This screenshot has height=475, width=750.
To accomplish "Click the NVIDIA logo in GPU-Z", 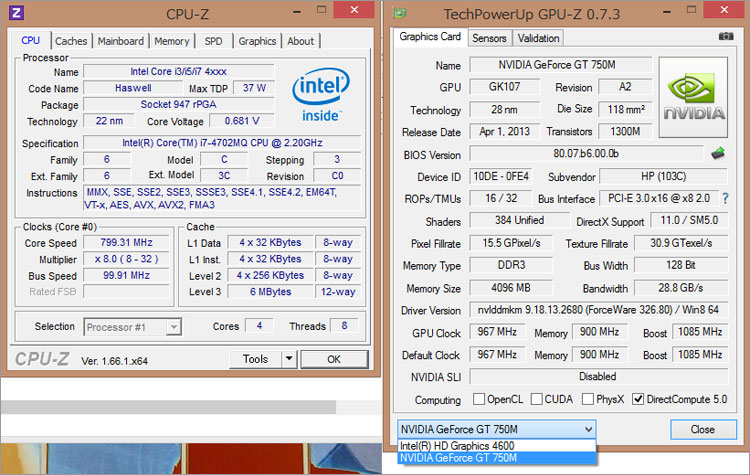I will (694, 97).
